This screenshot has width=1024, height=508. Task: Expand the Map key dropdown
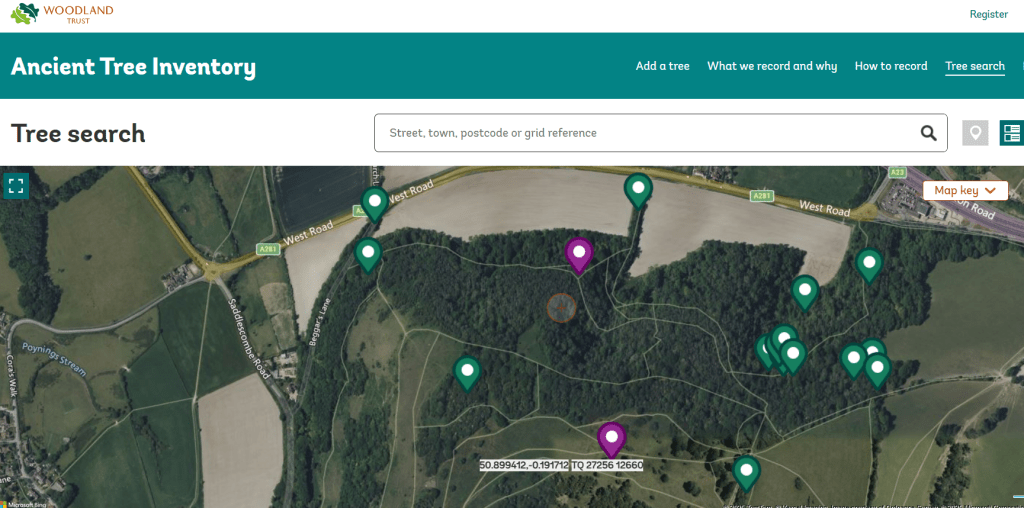(965, 190)
